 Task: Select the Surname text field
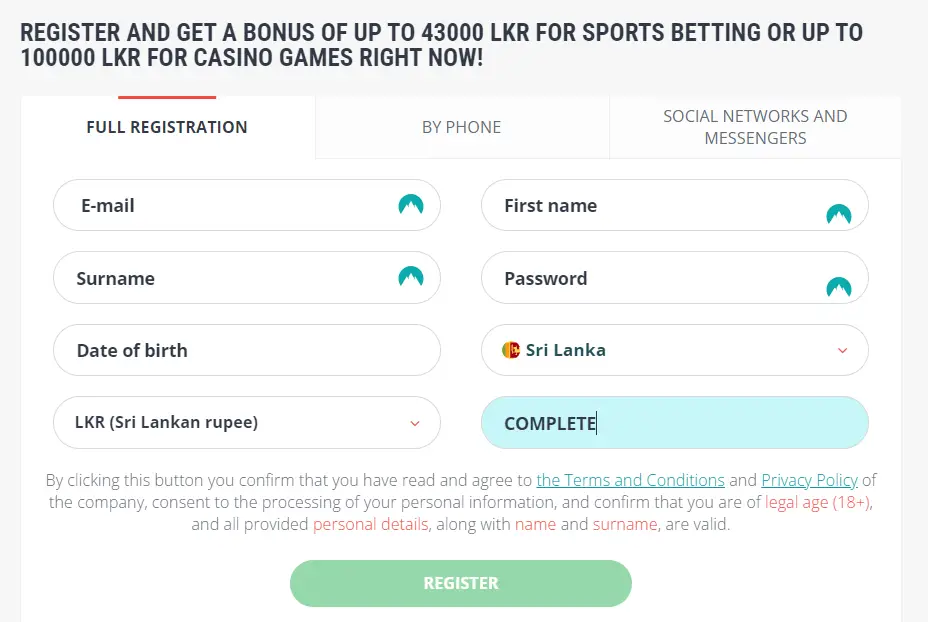click(x=230, y=278)
